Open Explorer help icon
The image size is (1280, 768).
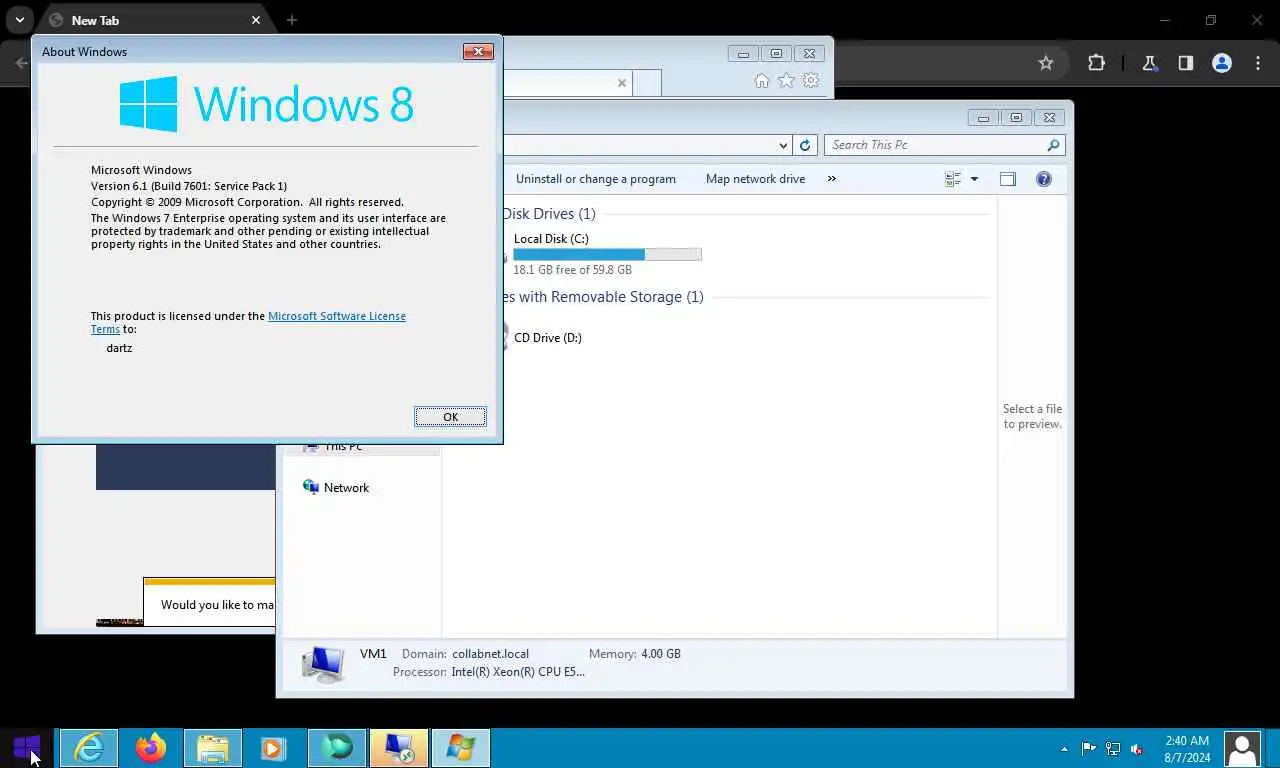click(x=1044, y=179)
